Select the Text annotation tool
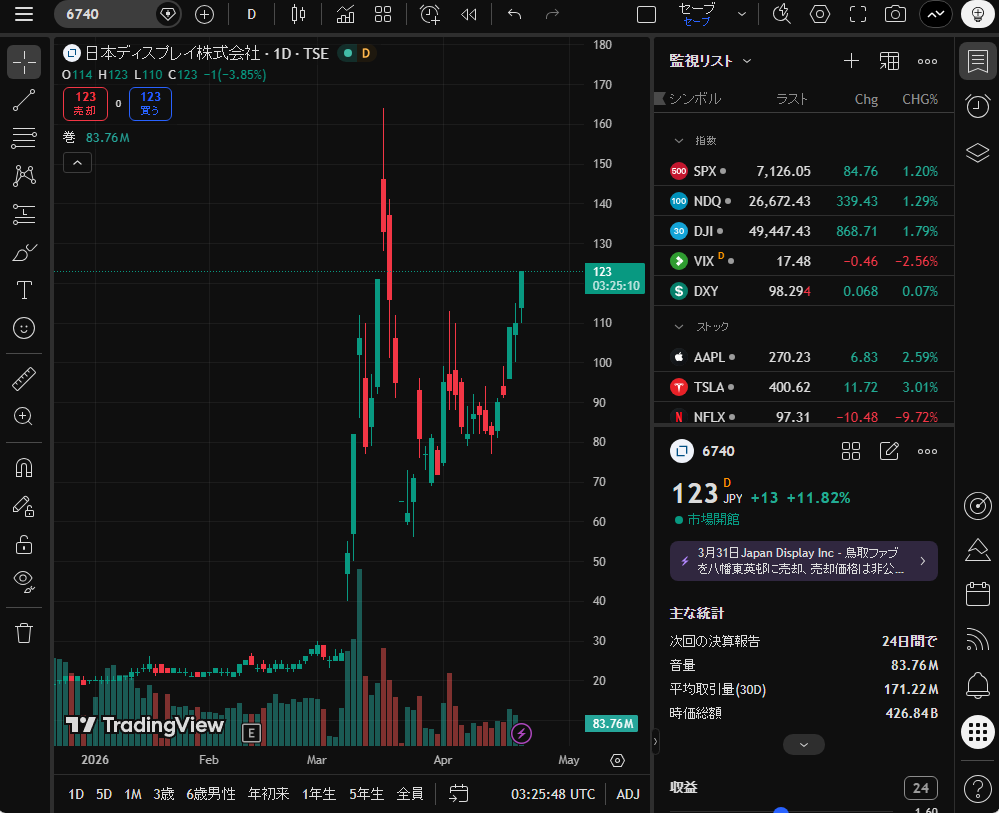The height and width of the screenshot is (813, 999). (24, 290)
